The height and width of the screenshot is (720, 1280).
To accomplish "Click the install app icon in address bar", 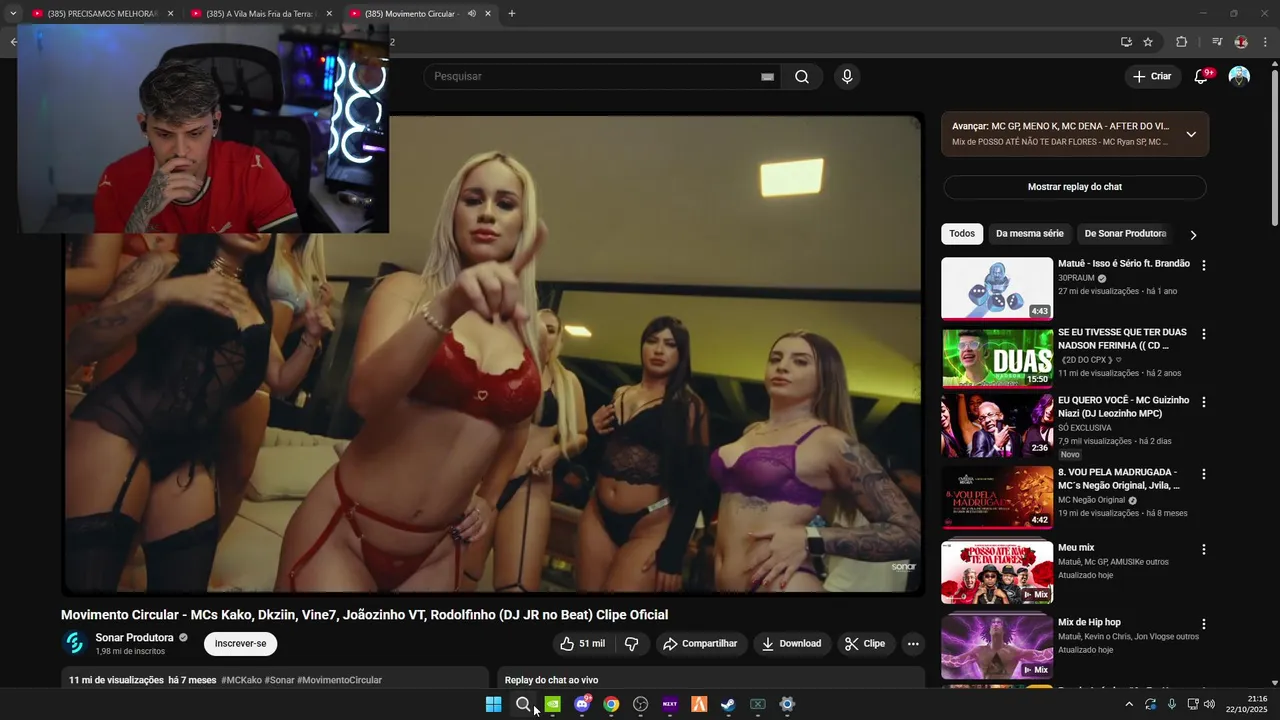I will coord(1126,42).
